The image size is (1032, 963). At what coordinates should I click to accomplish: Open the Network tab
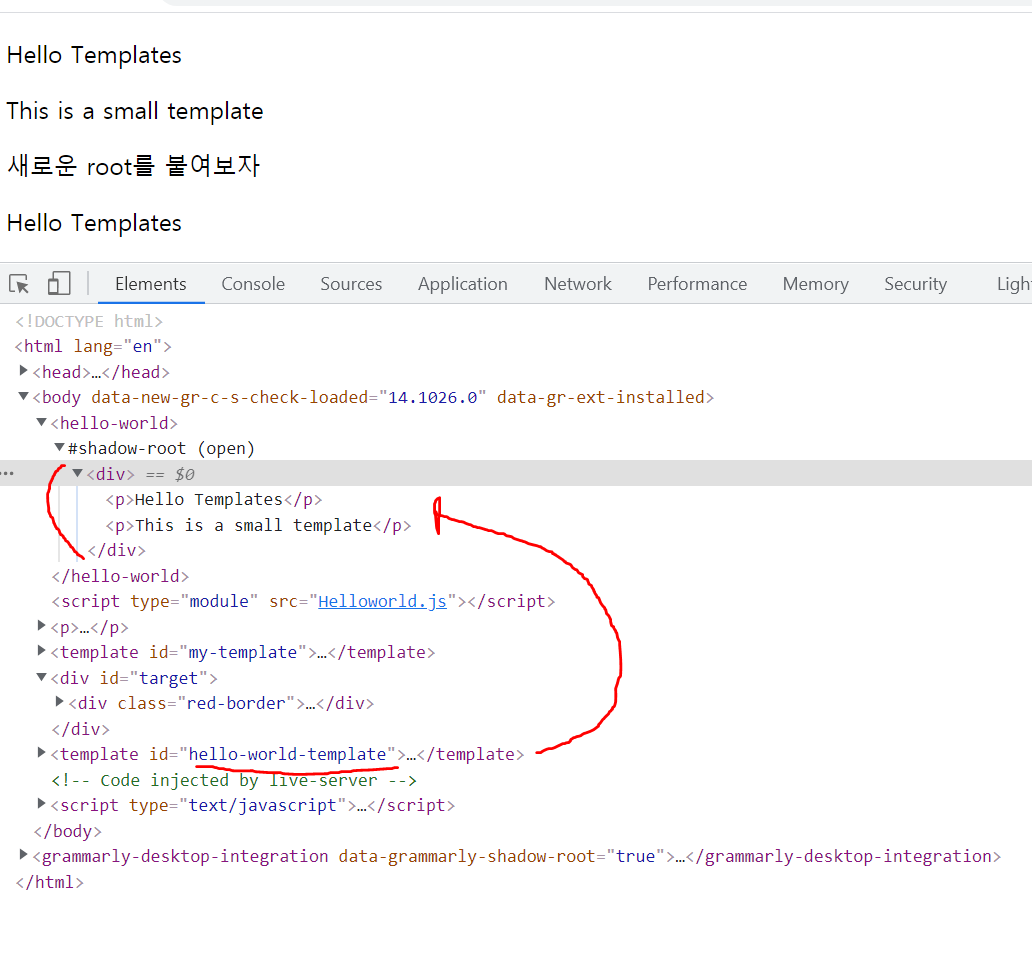[x=577, y=284]
